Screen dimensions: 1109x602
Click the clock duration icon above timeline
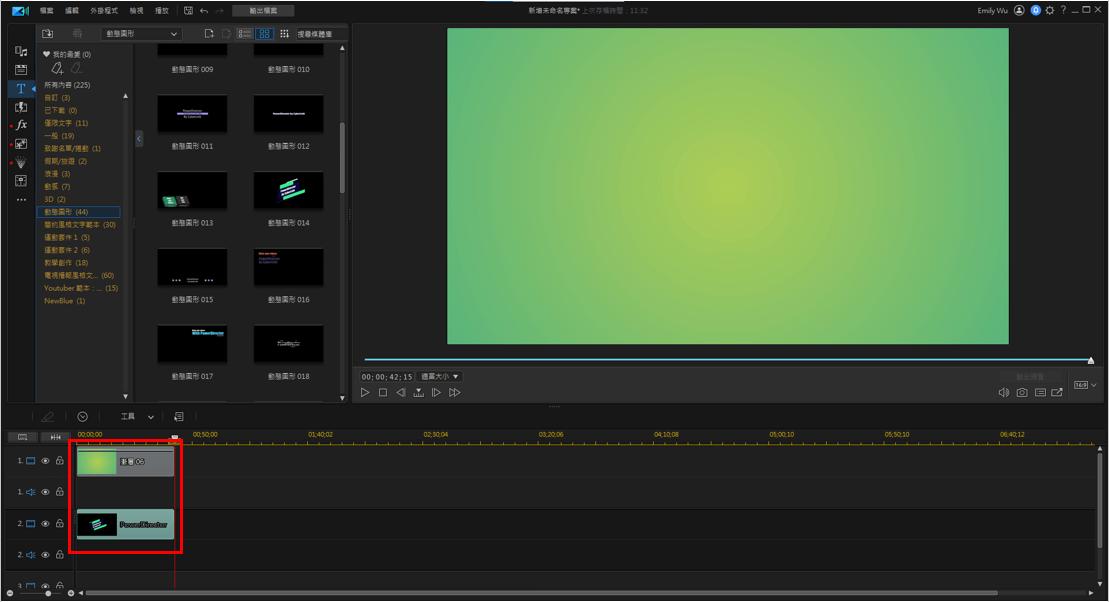click(83, 417)
